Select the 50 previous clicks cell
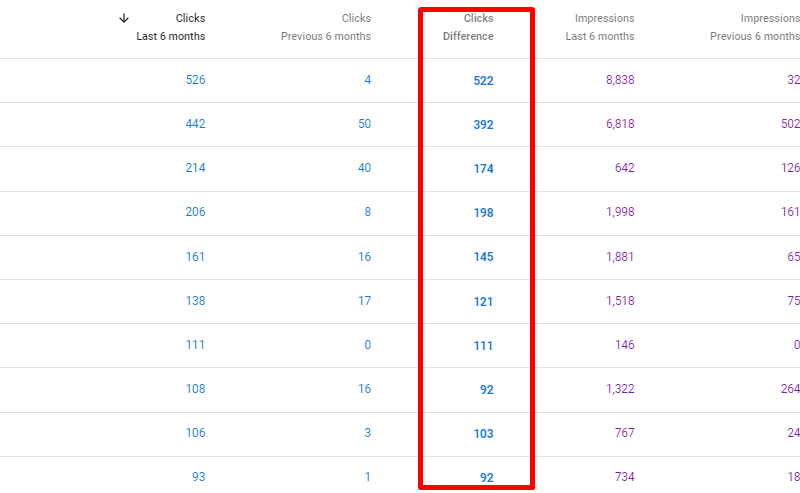The height and width of the screenshot is (493, 800). 364,124
